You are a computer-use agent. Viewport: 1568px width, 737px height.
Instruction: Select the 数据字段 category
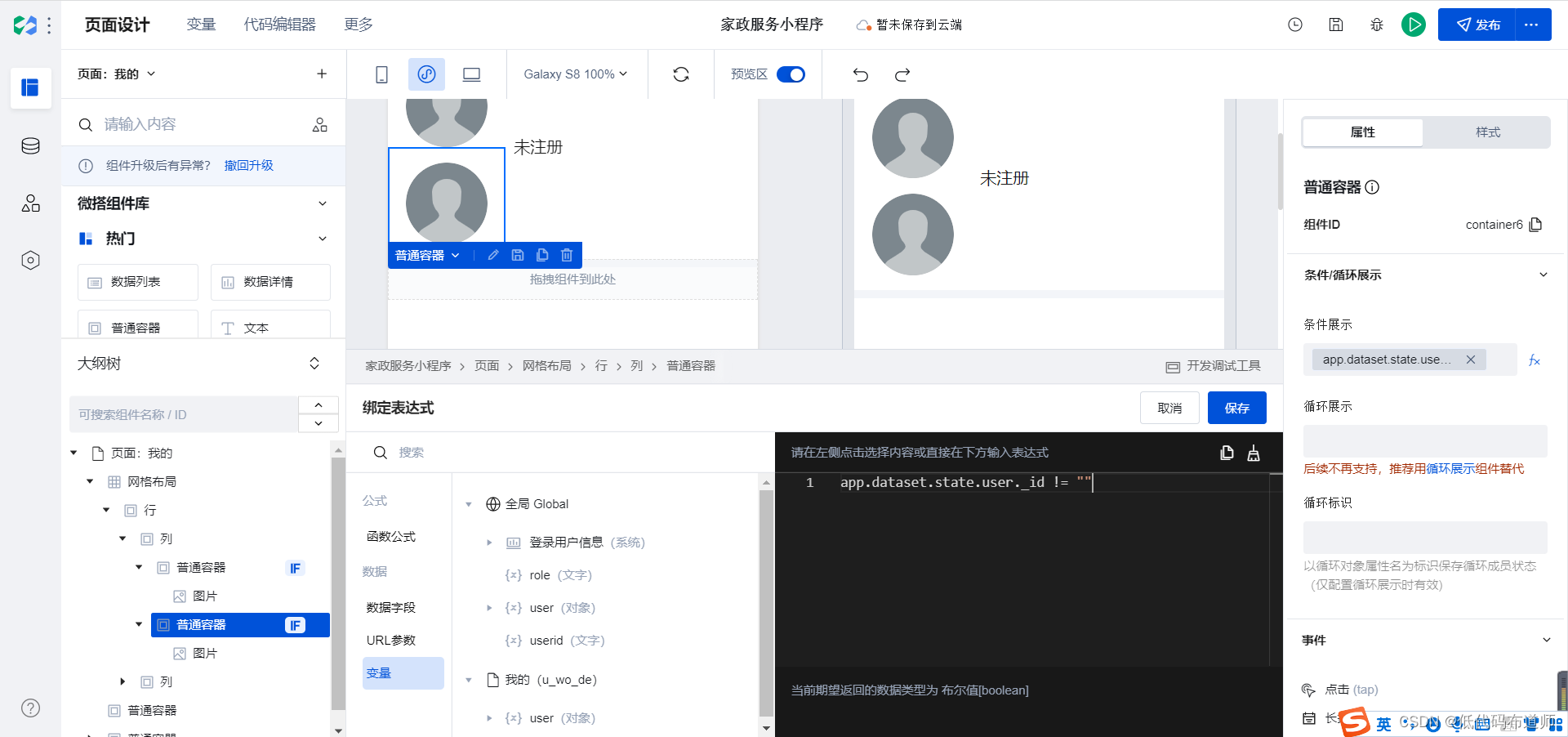click(x=391, y=608)
